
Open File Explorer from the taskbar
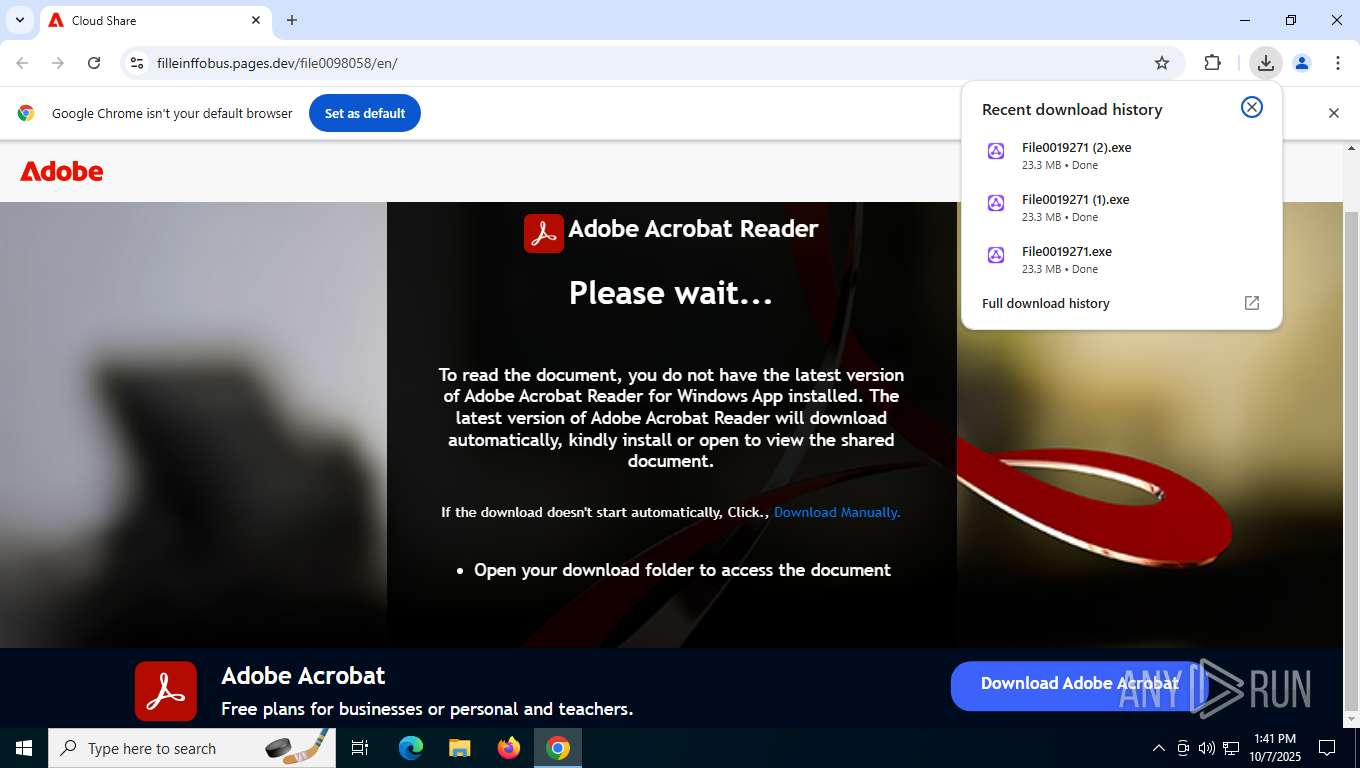tap(460, 748)
